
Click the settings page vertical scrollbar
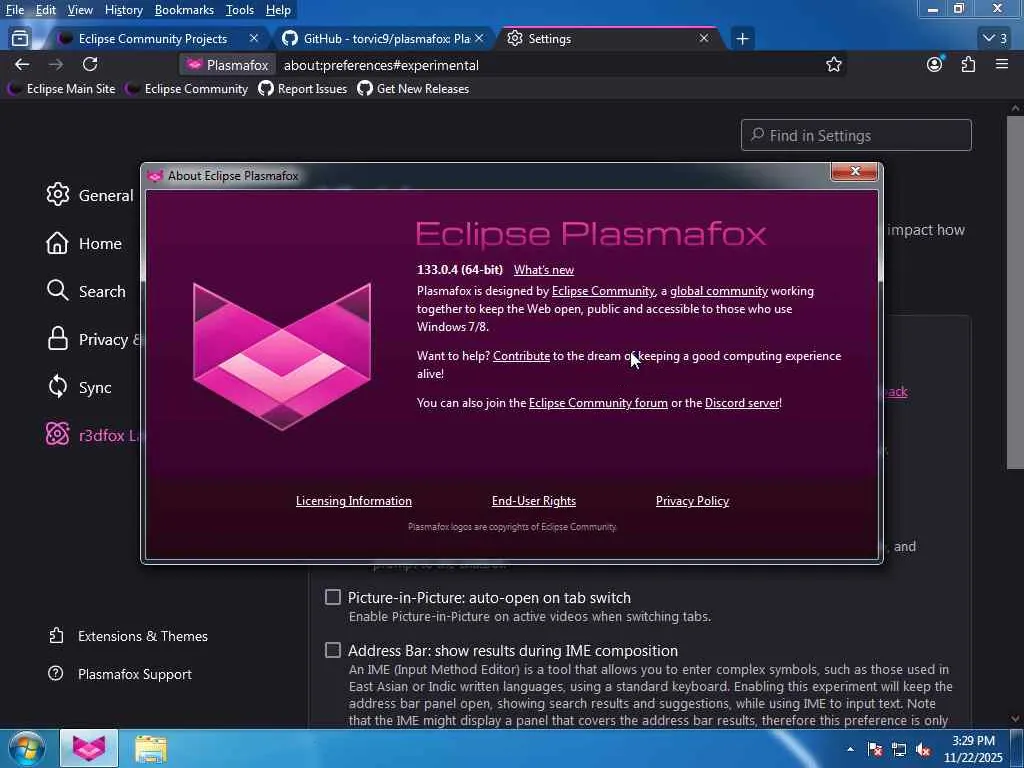[1015, 291]
